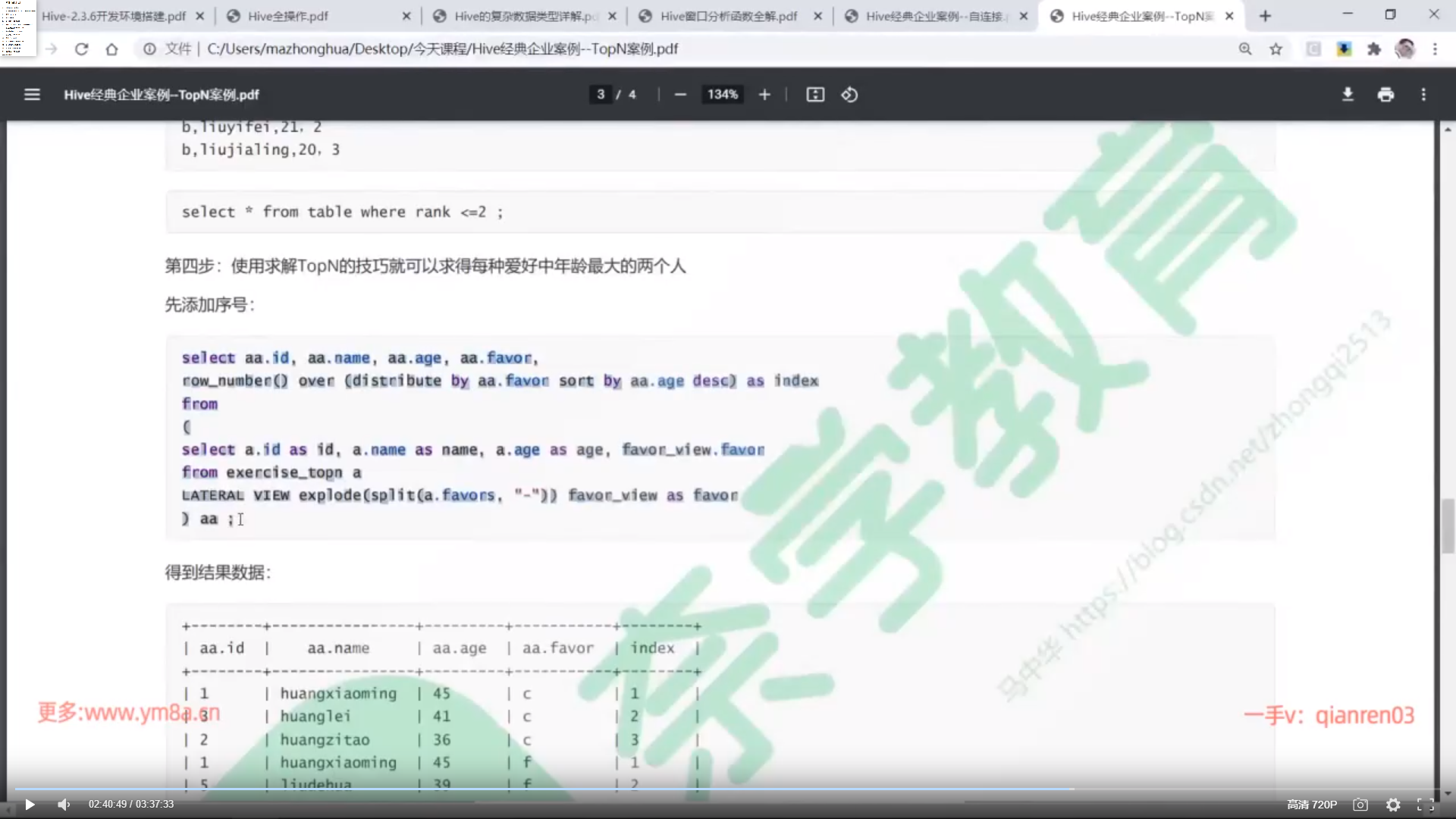Reload the current page
The image size is (1456, 819).
(x=81, y=49)
